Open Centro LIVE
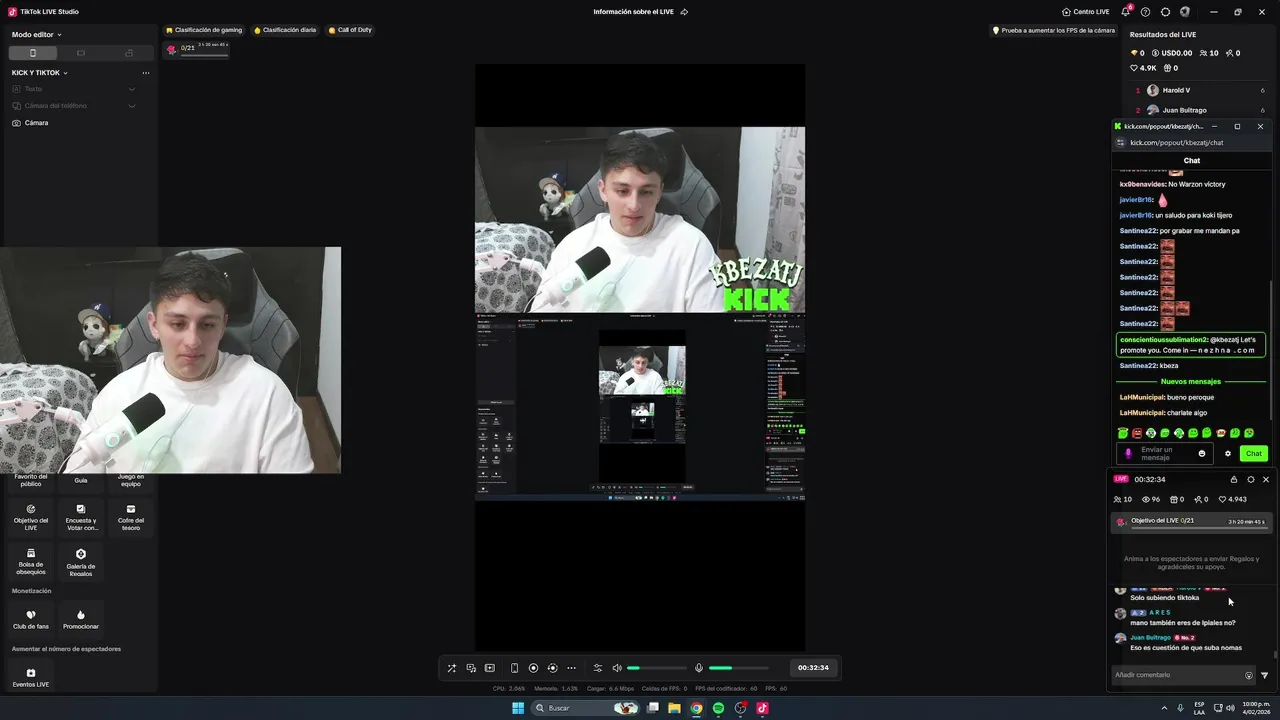This screenshot has width=1280, height=720. click(1086, 12)
